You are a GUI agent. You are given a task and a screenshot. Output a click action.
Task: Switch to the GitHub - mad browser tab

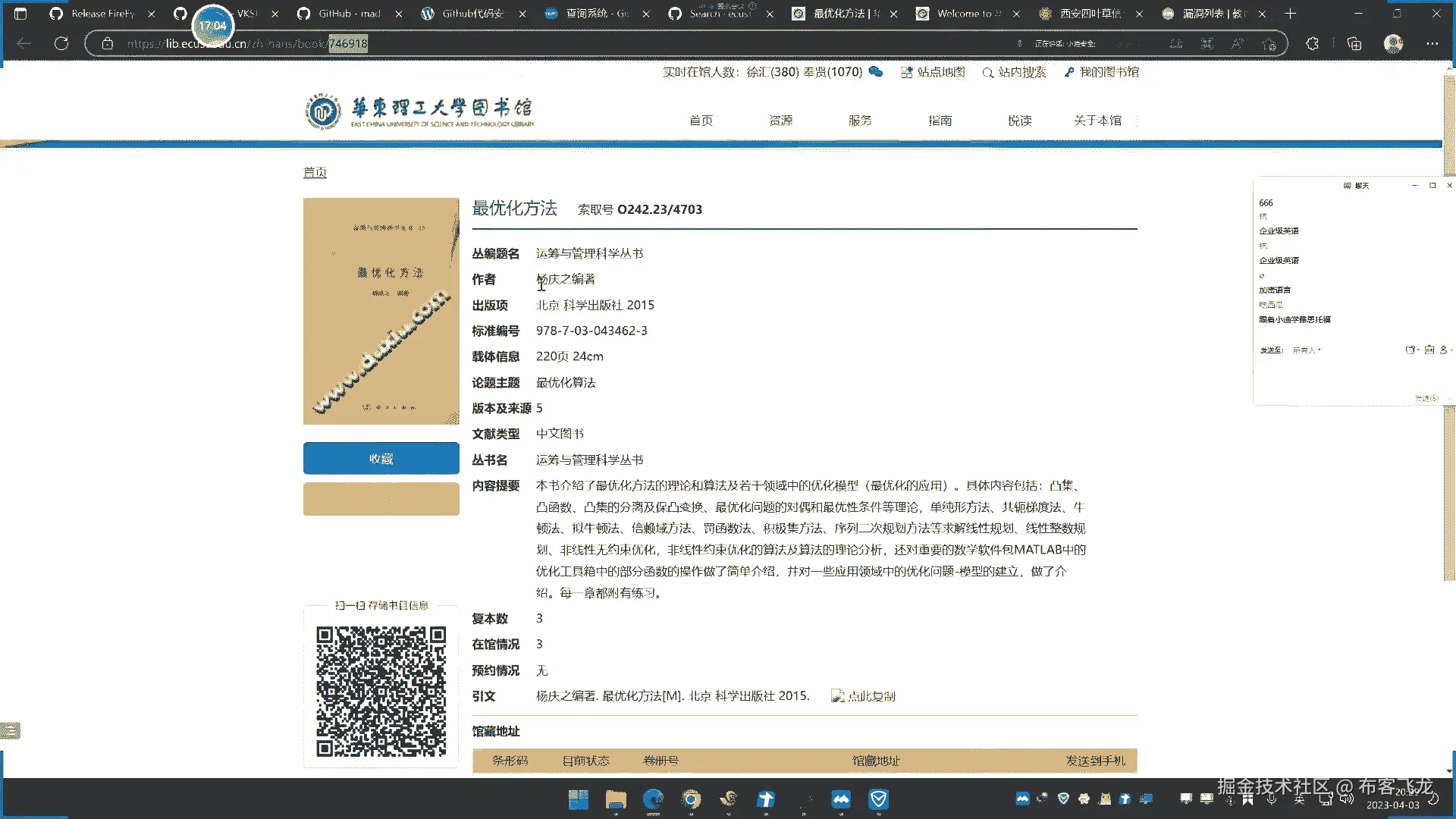click(349, 14)
